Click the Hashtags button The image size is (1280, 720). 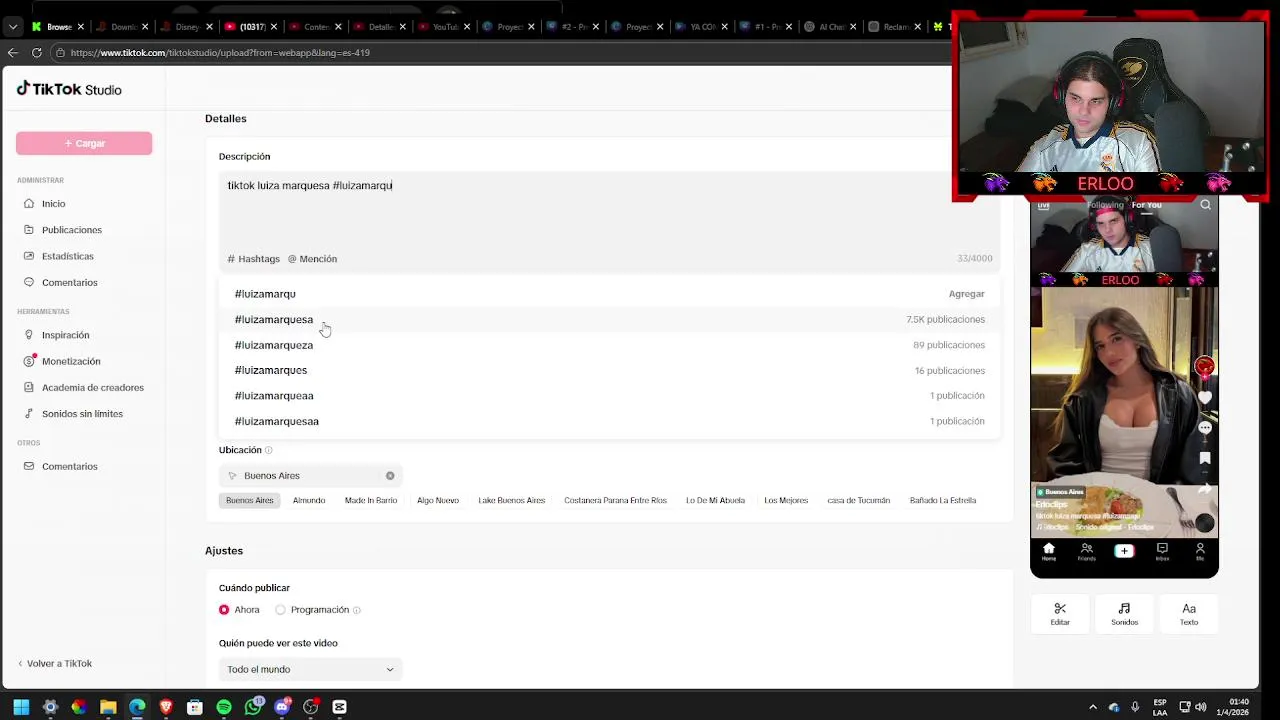pos(253,259)
